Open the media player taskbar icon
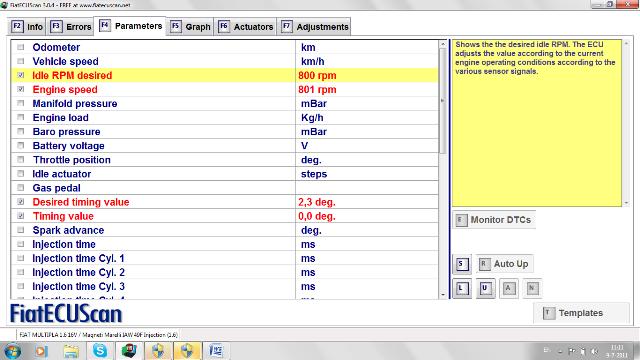 41,351
